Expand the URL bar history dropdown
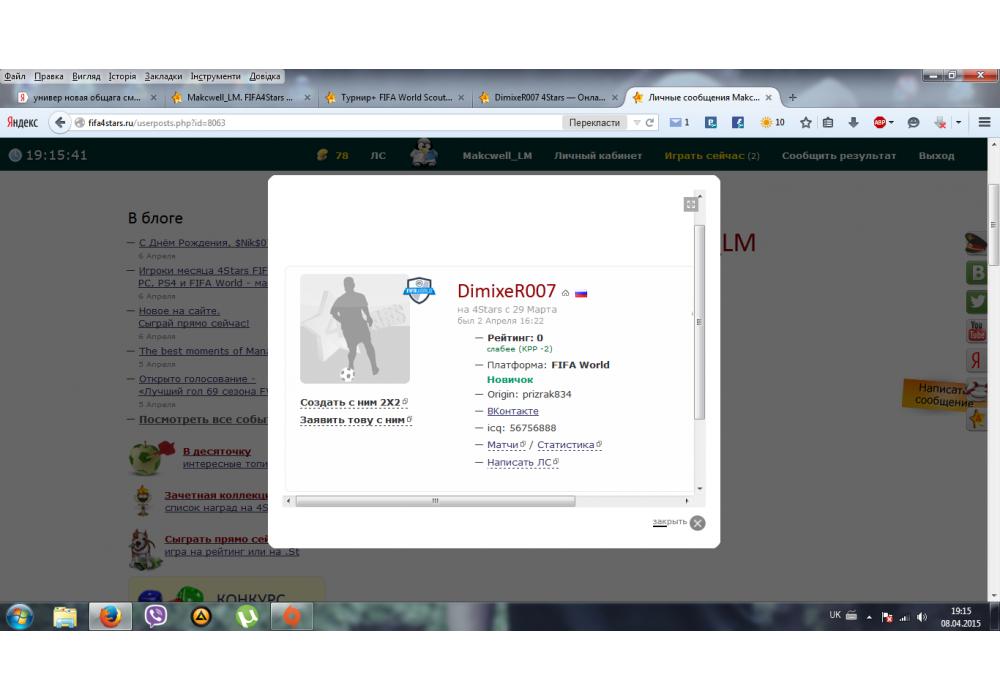 click(636, 122)
